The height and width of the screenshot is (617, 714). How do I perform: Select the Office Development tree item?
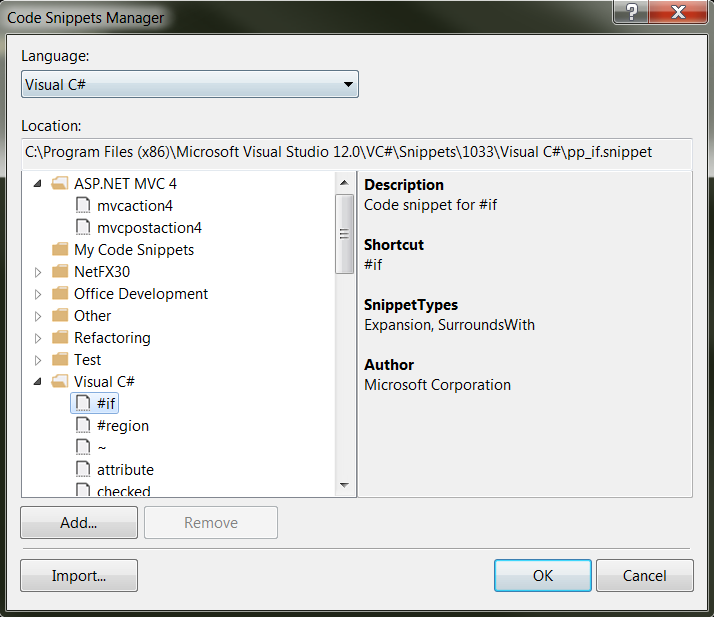(141, 294)
